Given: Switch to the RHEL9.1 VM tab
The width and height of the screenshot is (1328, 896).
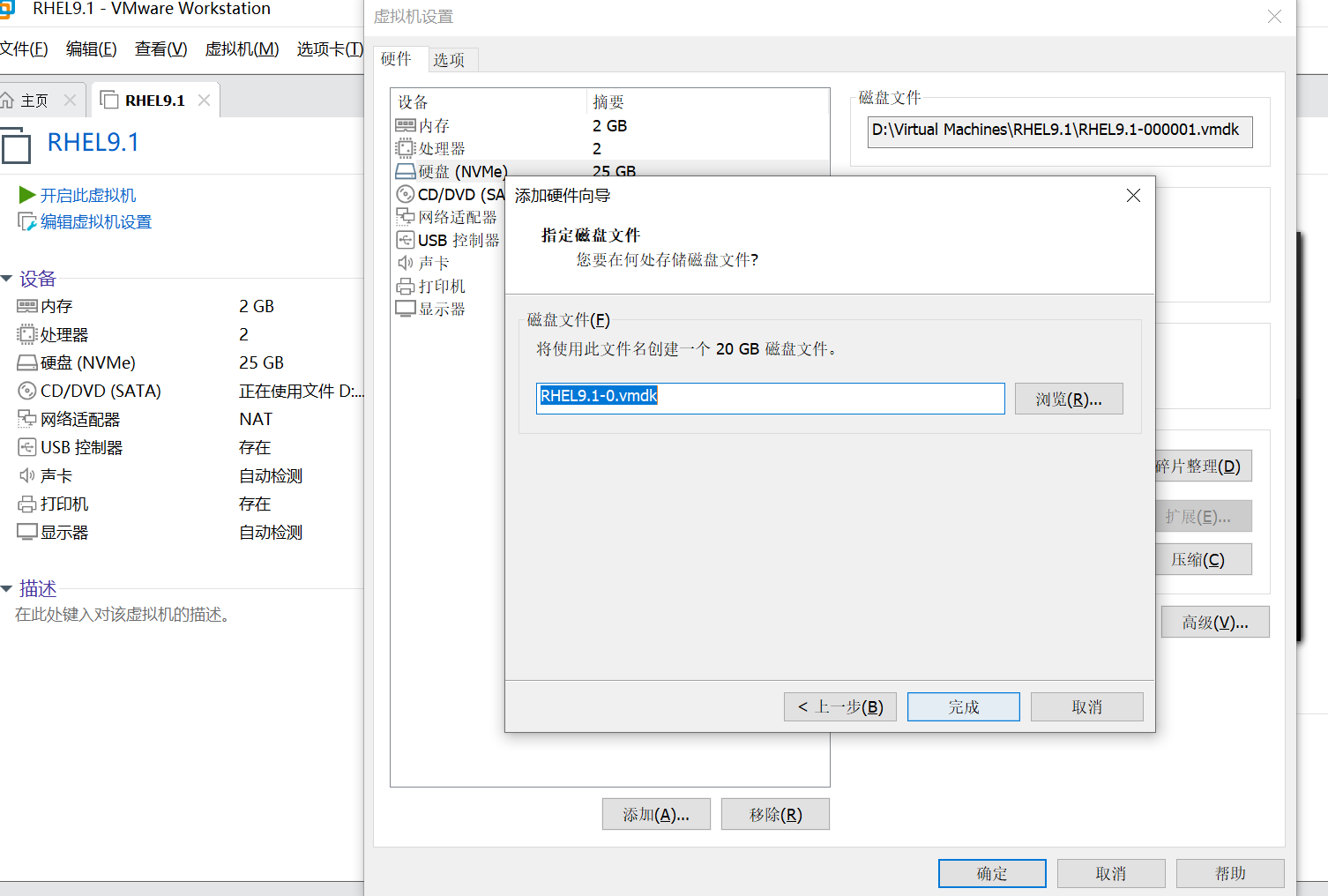Looking at the screenshot, I should tap(154, 100).
